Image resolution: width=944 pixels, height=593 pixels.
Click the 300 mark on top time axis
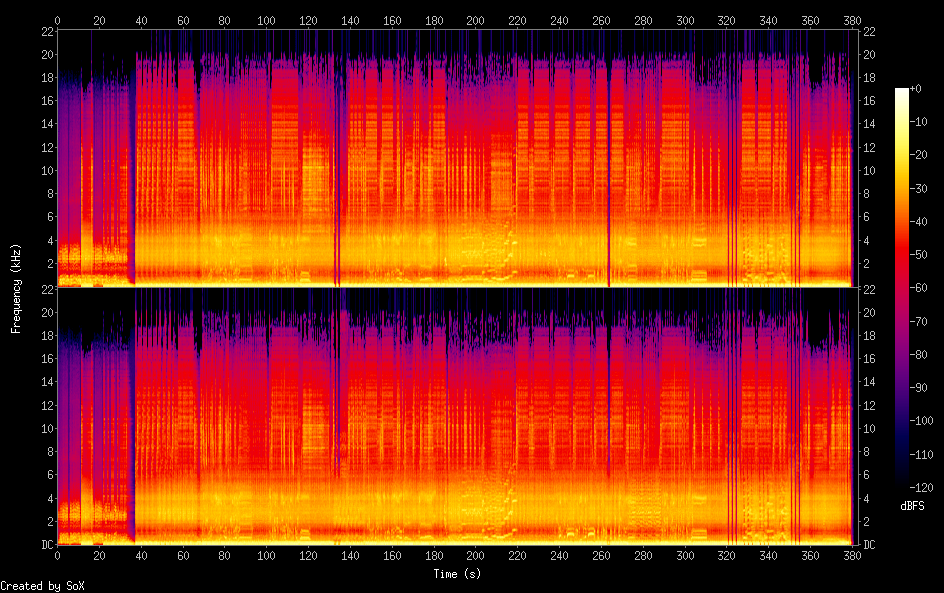tap(684, 20)
